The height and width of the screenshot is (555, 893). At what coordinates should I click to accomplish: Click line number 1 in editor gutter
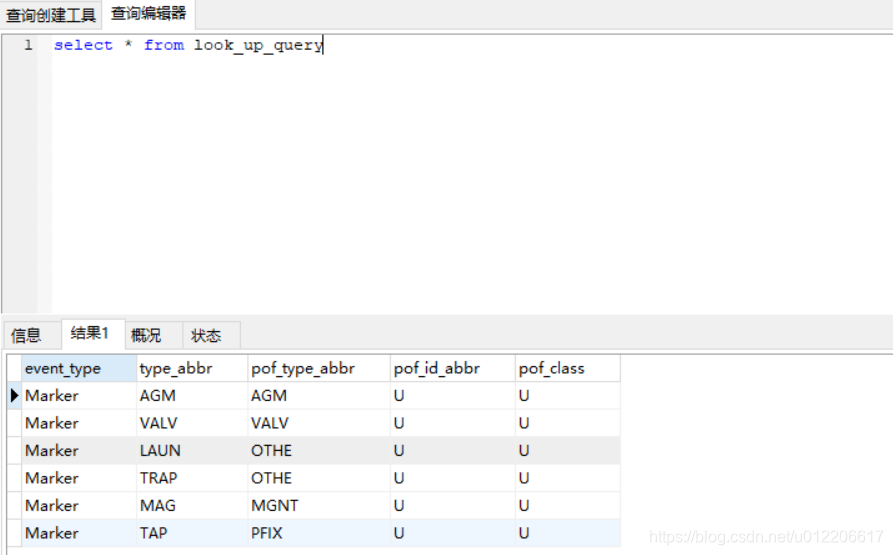(x=28, y=45)
